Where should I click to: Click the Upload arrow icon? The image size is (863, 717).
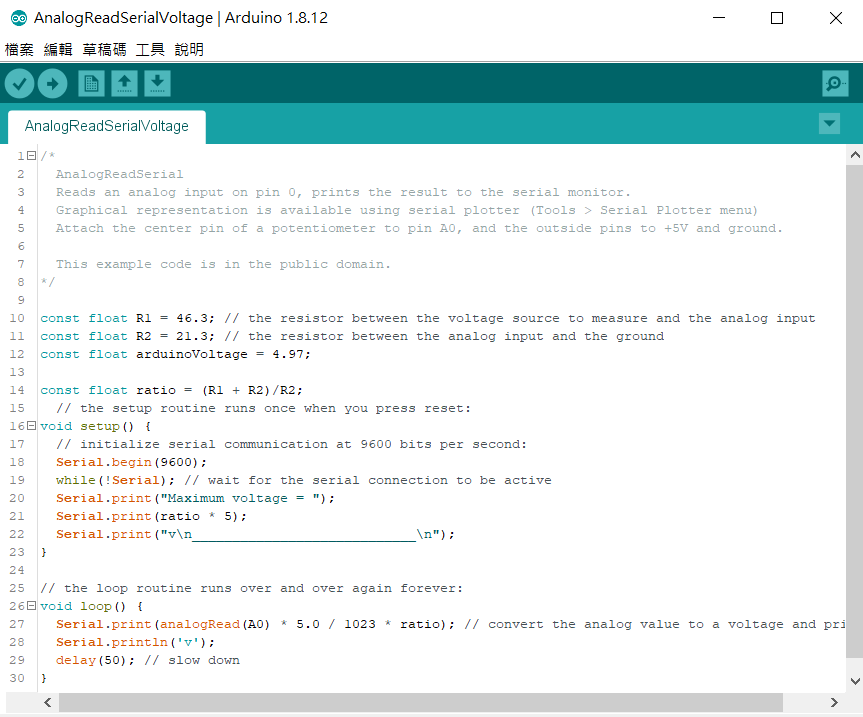52,84
